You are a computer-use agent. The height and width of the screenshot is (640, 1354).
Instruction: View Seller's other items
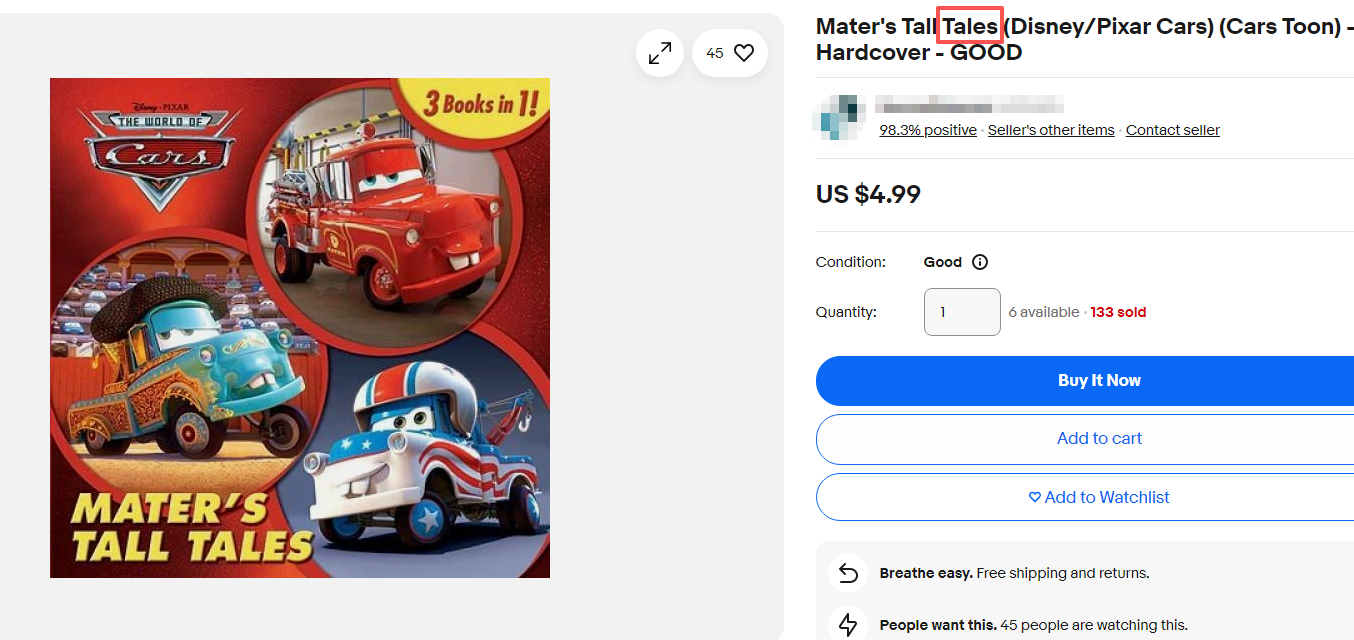click(1051, 130)
